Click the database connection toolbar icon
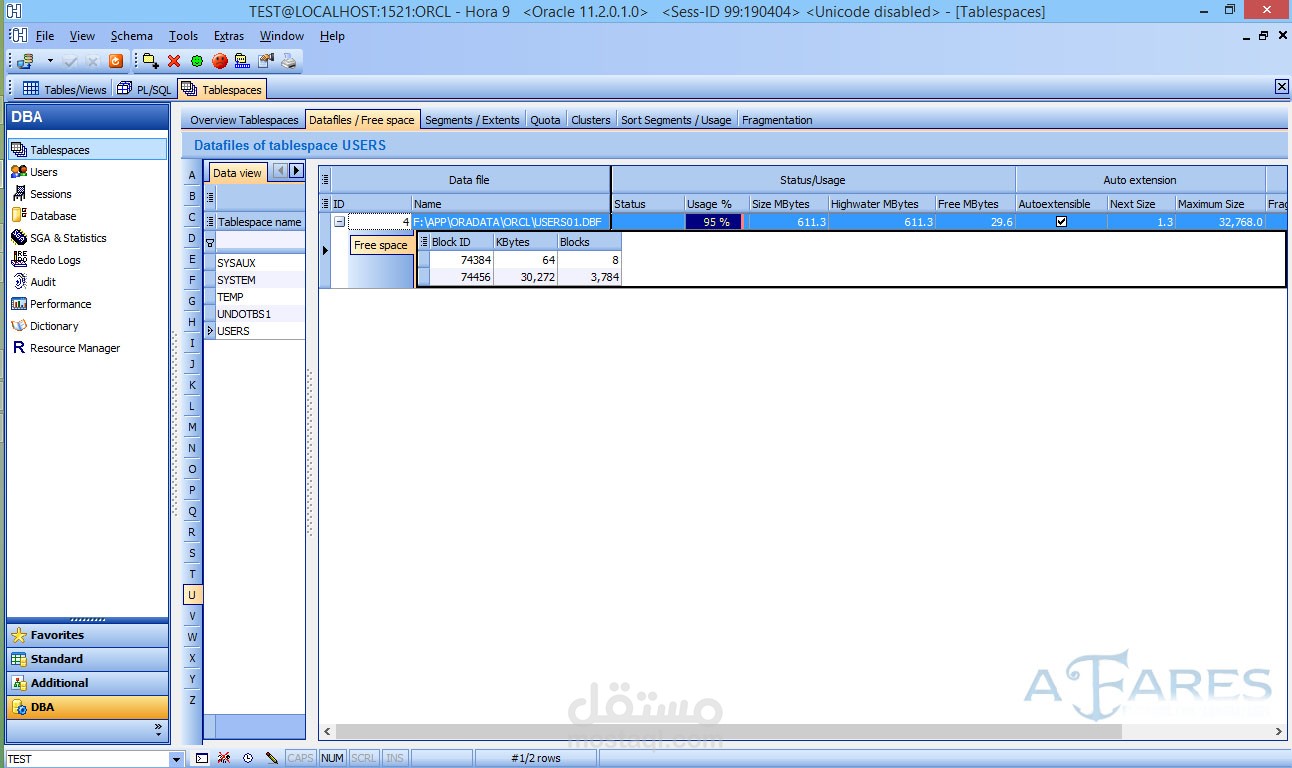The height and width of the screenshot is (768, 1292). (26, 61)
